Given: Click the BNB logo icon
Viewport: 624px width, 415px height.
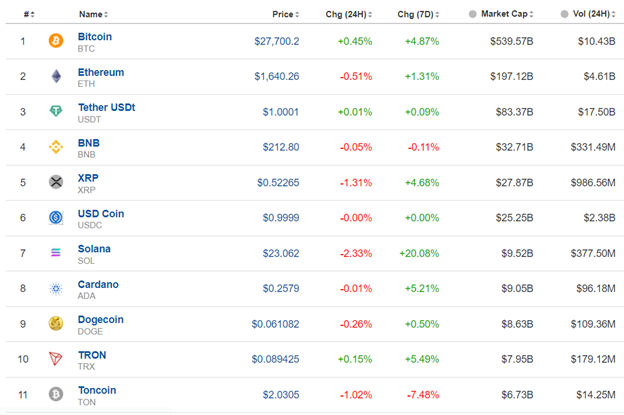Looking at the screenshot, I should click(56, 147).
